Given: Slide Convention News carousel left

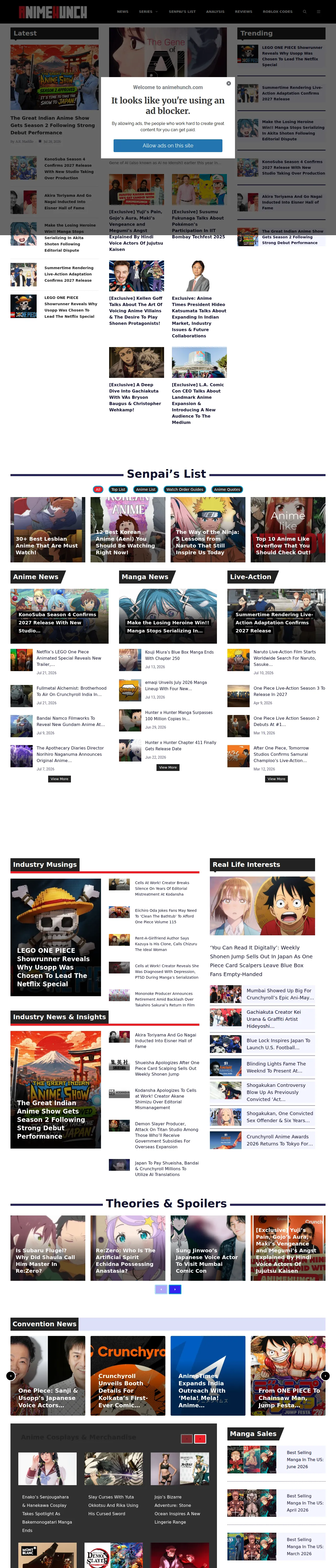Looking at the screenshot, I should (10, 1376).
